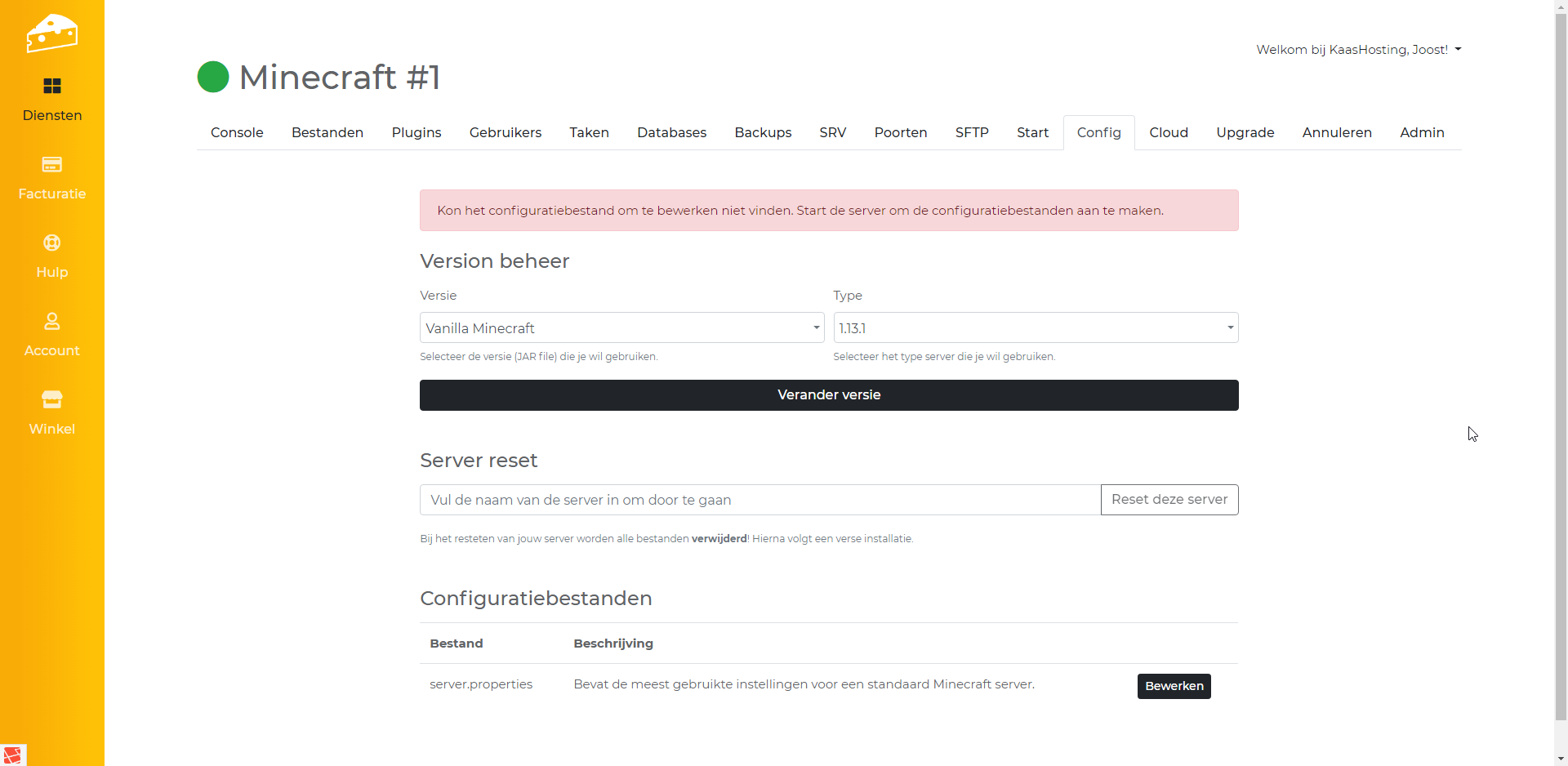This screenshot has height=766, width=1568.
Task: Focus the server name reset input field
Action: click(x=759, y=500)
